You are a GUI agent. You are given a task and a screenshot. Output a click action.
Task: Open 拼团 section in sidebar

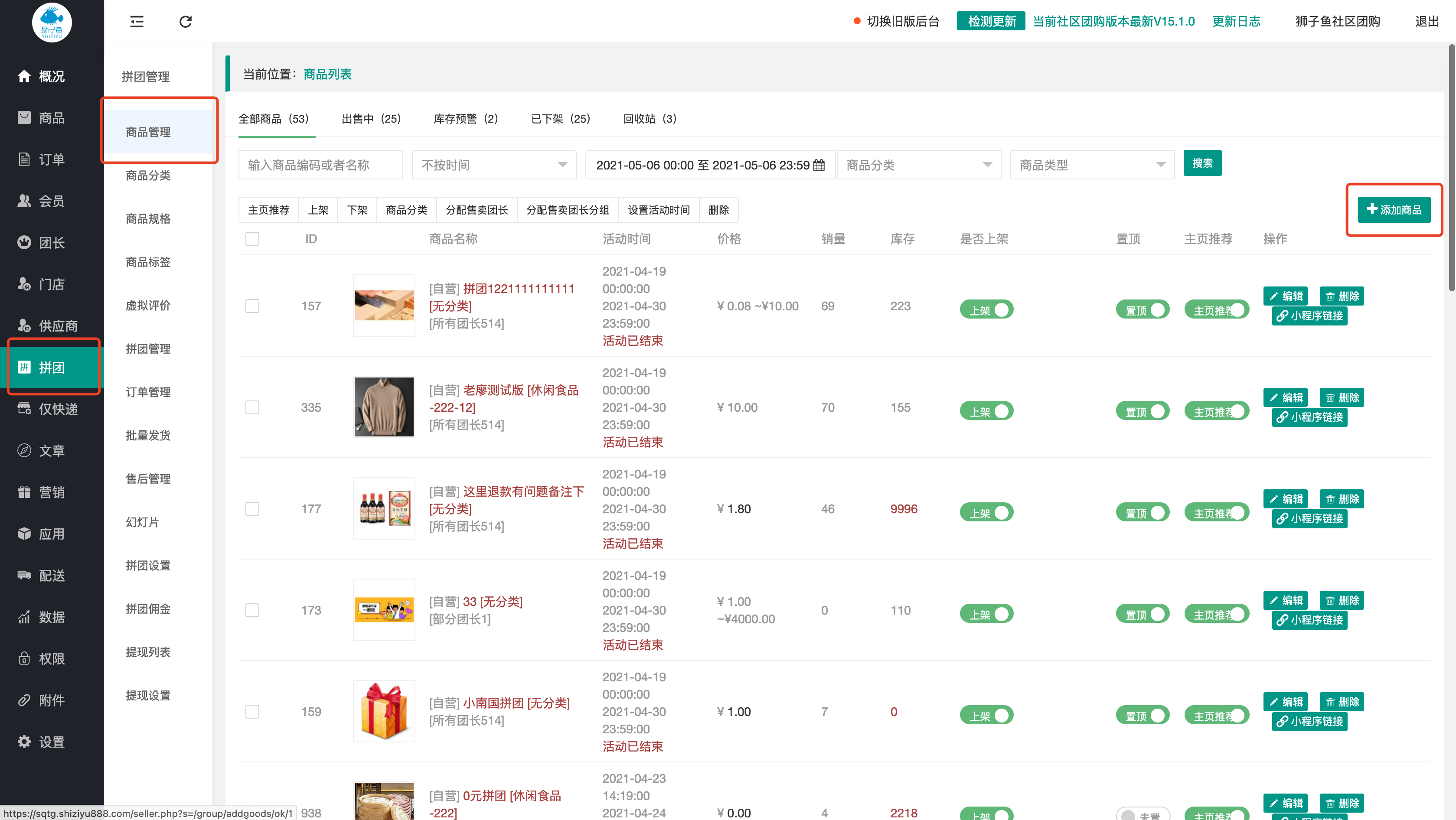(52, 368)
